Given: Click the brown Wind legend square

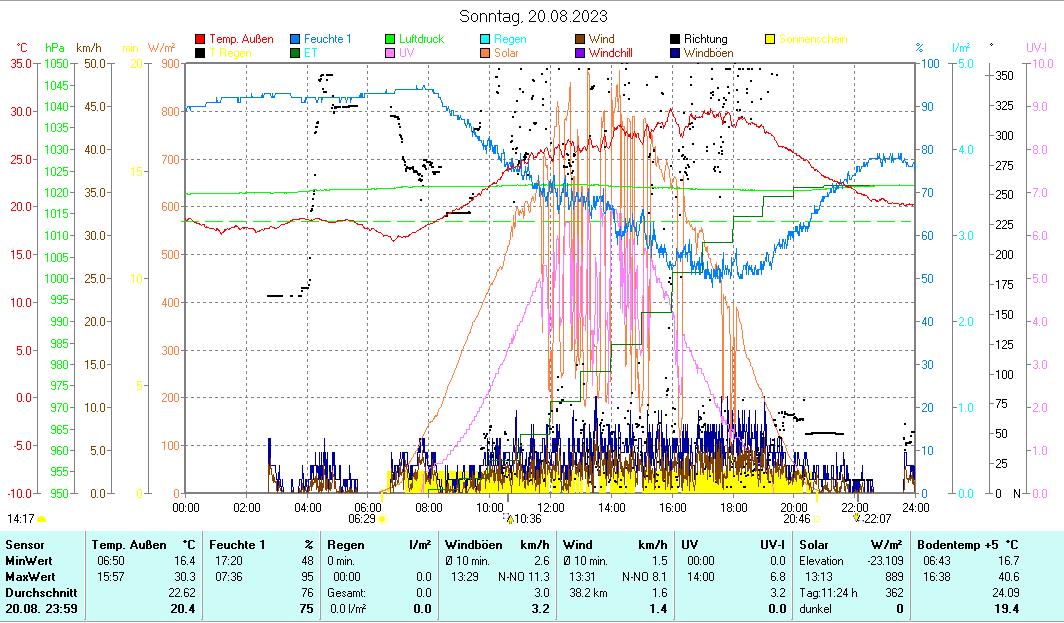Looking at the screenshot, I should (x=581, y=39).
